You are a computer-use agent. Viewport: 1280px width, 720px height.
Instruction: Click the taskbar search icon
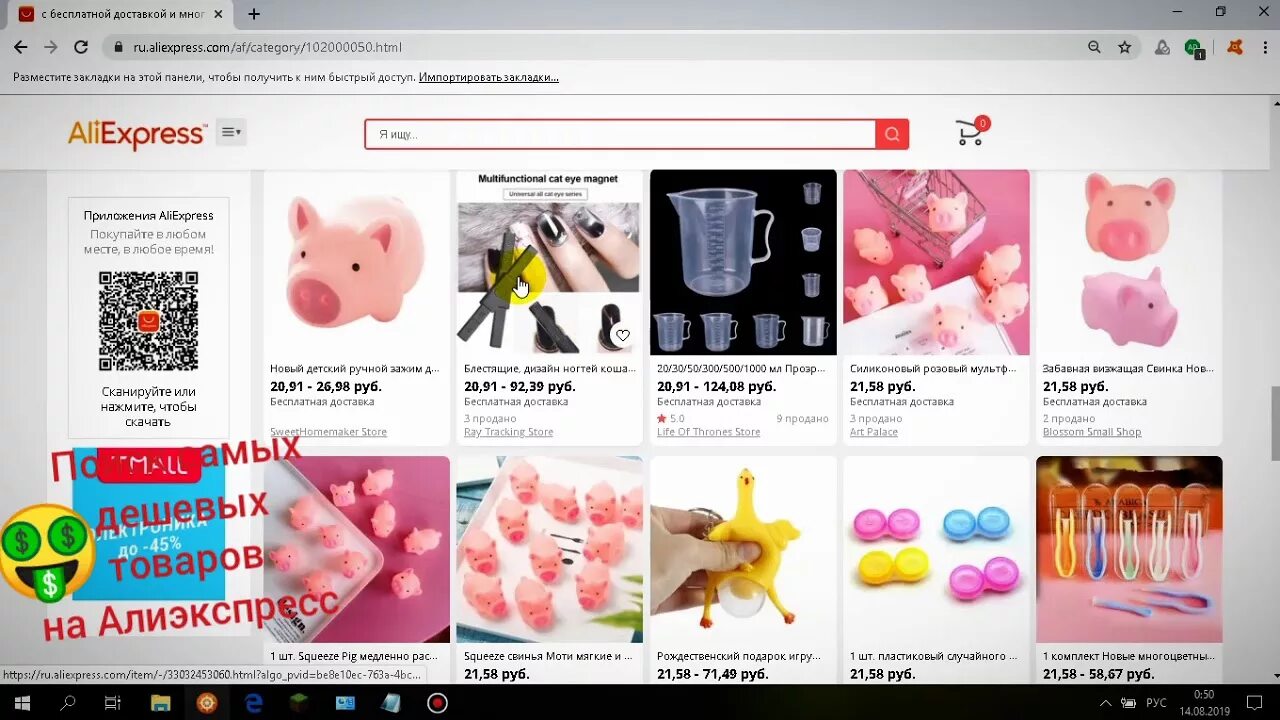68,703
